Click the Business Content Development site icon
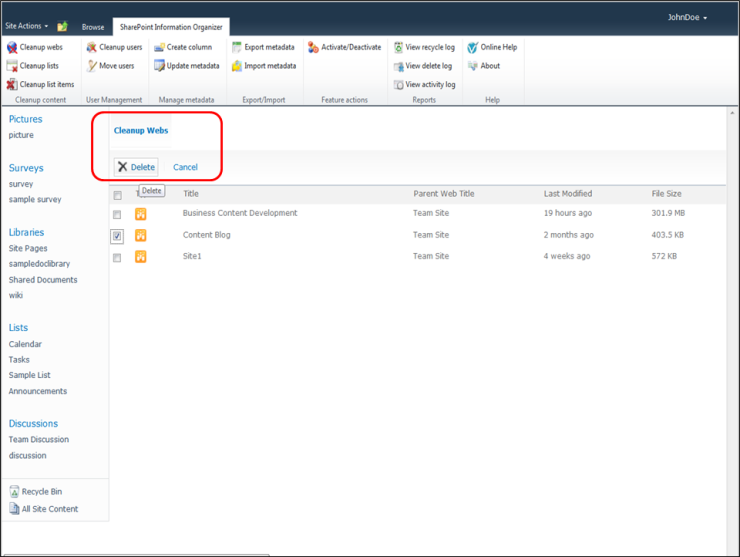740x557 pixels. (x=141, y=214)
